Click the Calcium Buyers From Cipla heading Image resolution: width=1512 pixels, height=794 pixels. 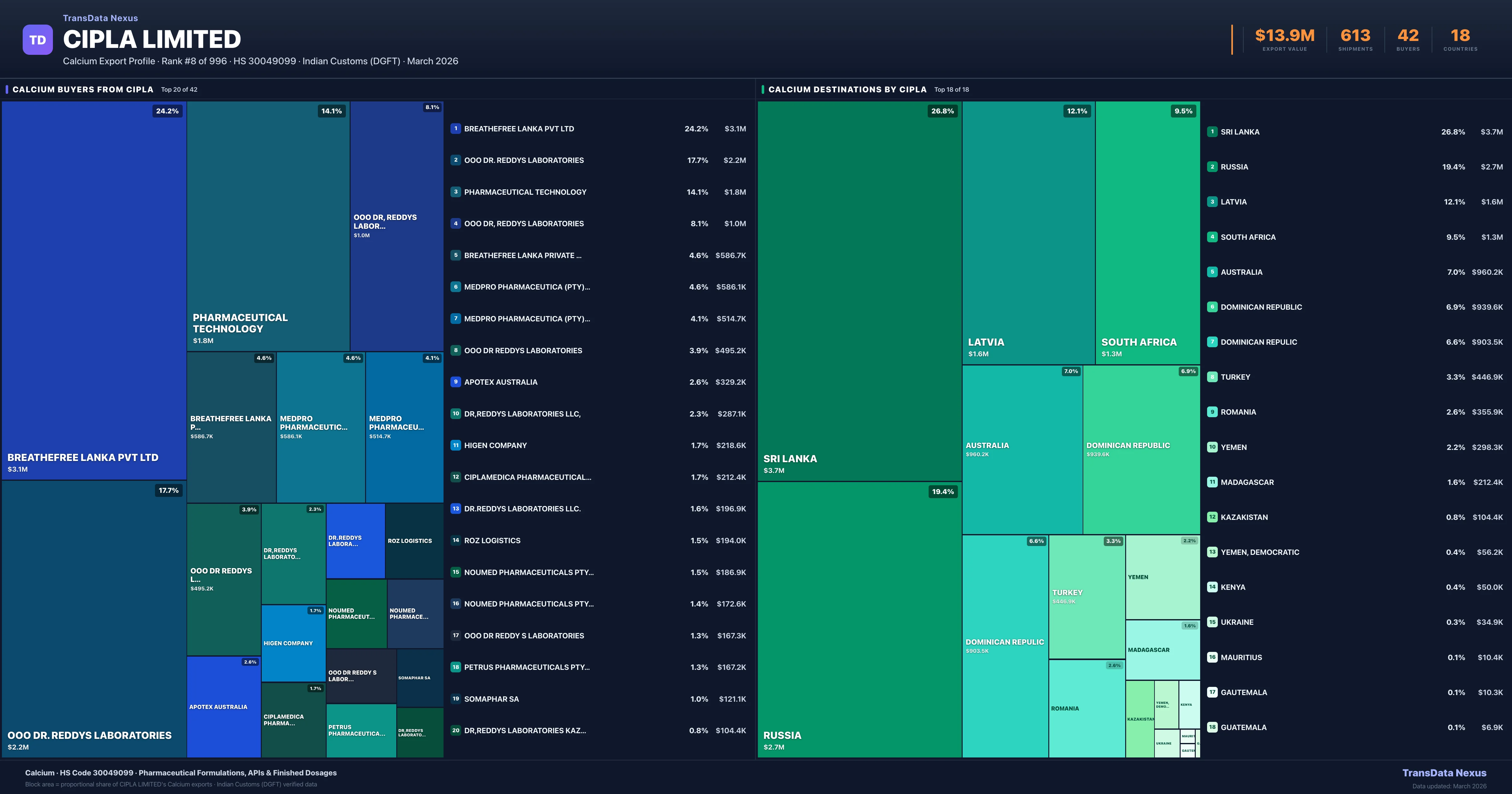[83, 89]
